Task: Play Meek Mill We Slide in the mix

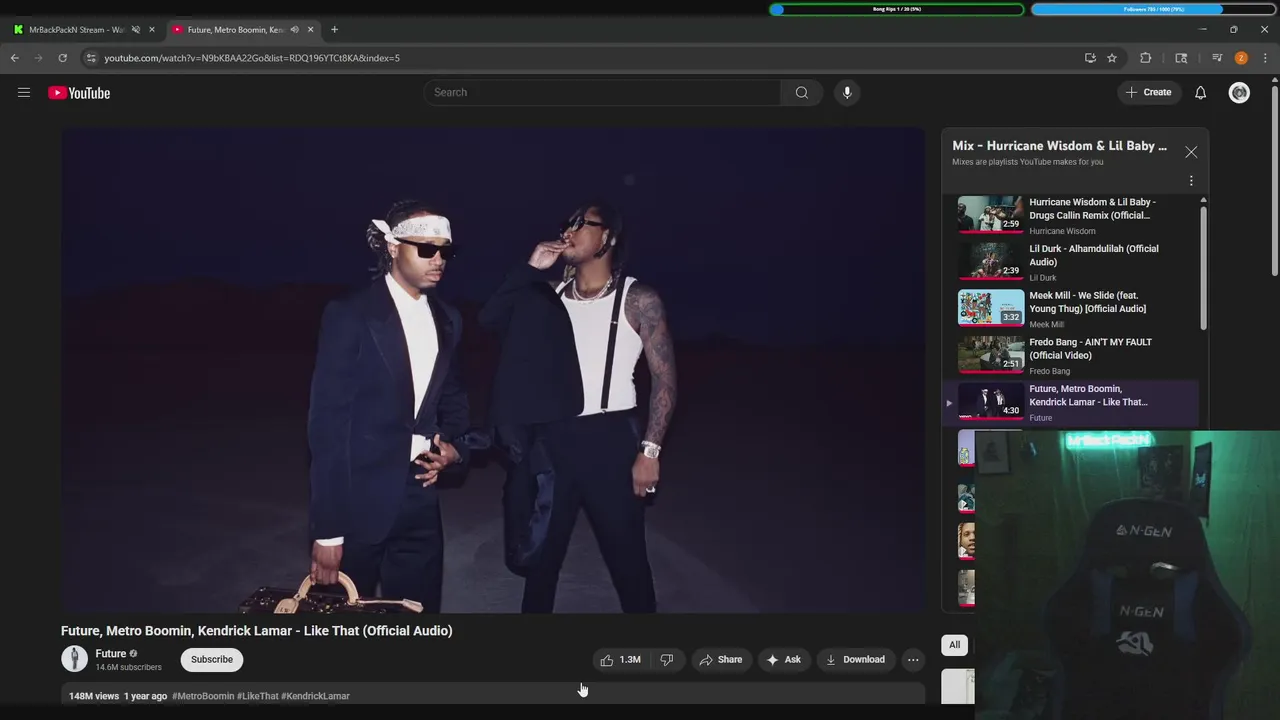Action: pos(1070,309)
